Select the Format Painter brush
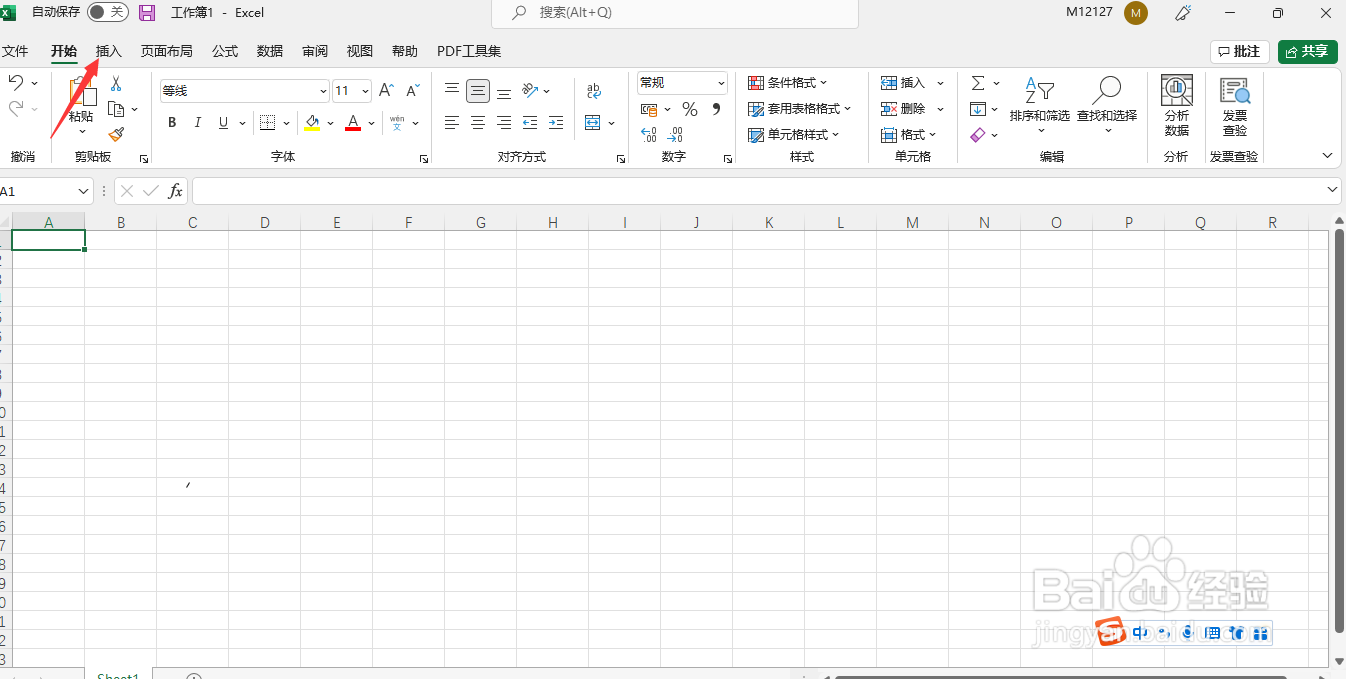The width and height of the screenshot is (1346, 679). click(116, 134)
